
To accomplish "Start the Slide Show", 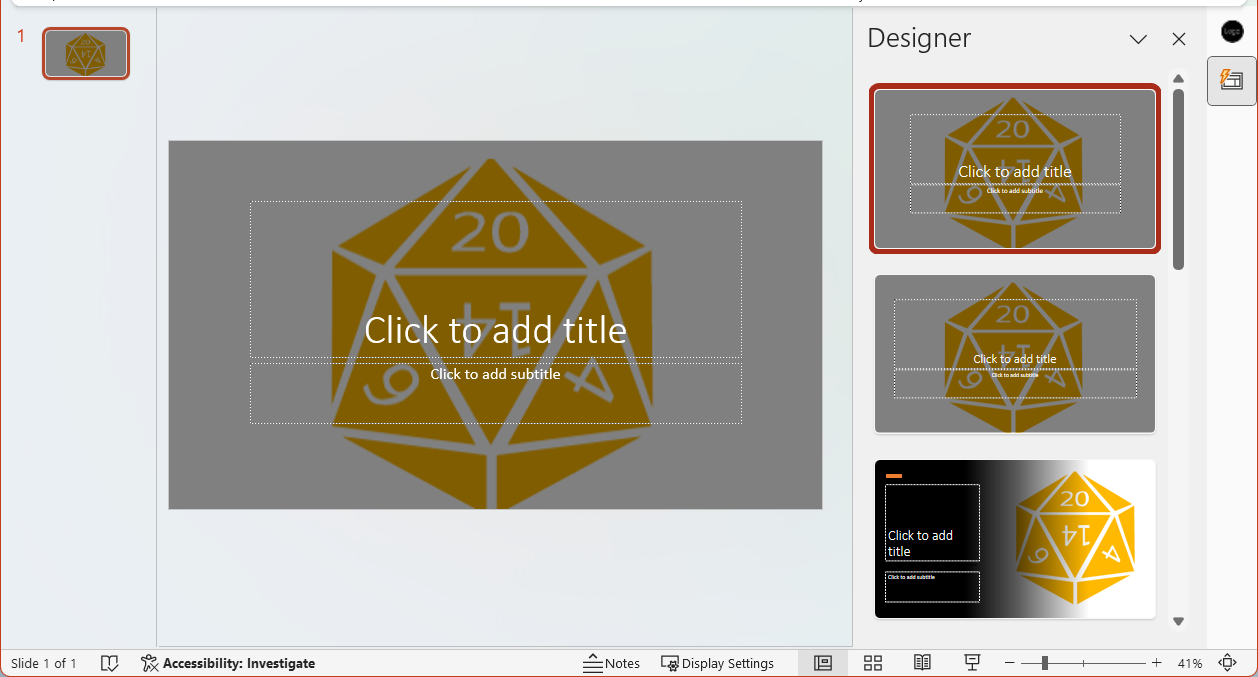I will 971,662.
